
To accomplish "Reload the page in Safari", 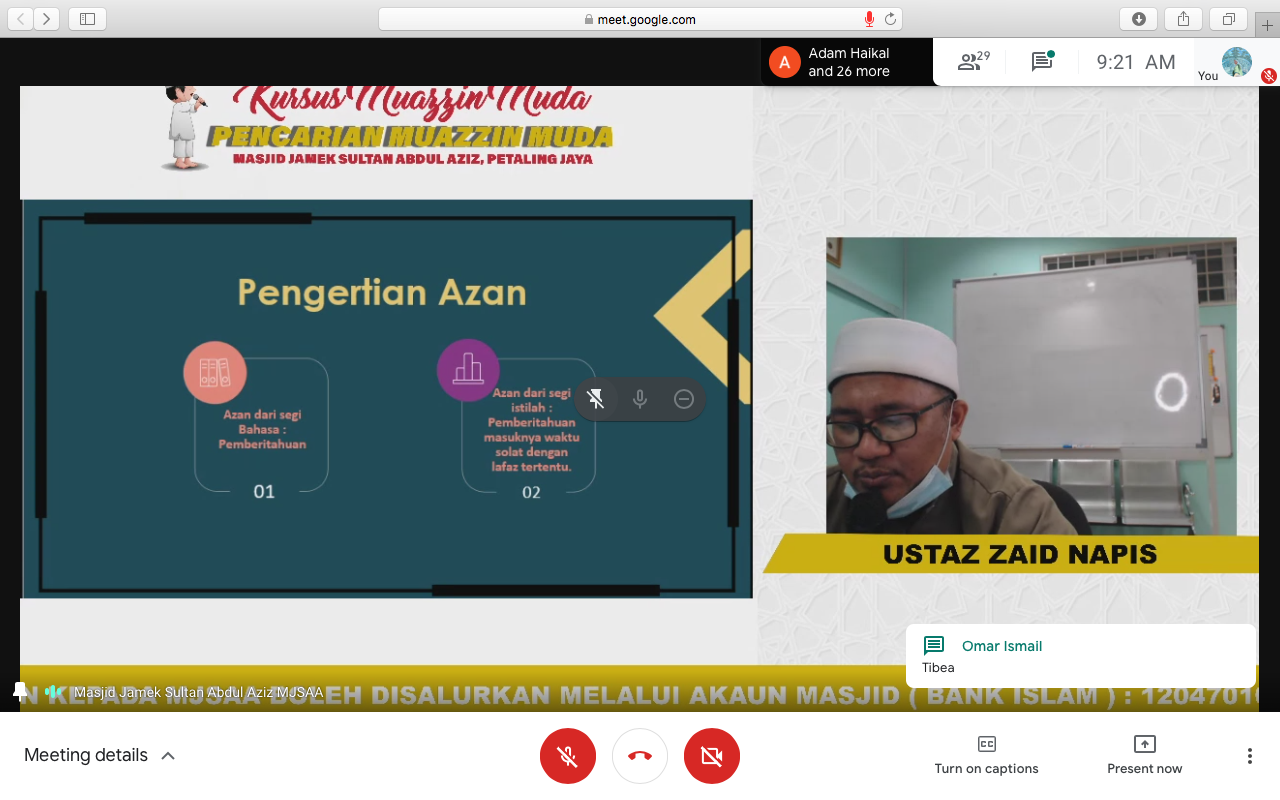I will coord(890,19).
